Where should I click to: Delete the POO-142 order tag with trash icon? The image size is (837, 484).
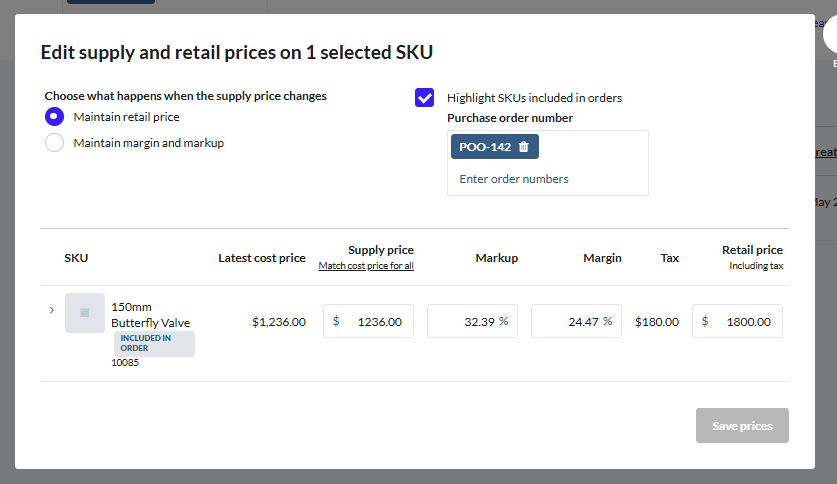click(x=524, y=147)
